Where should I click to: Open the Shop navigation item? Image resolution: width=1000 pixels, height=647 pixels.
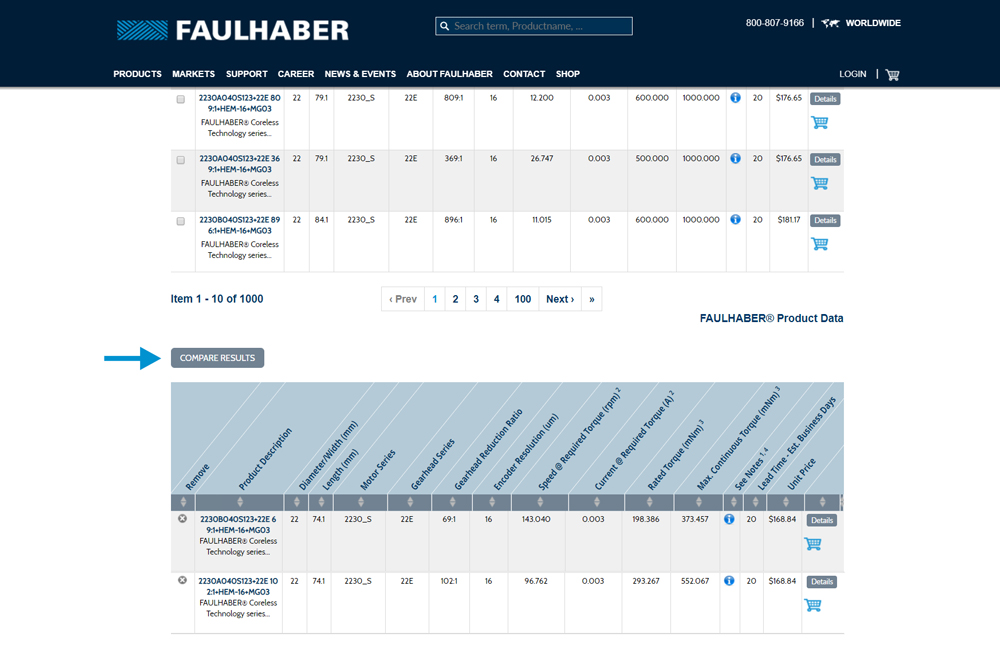click(568, 74)
